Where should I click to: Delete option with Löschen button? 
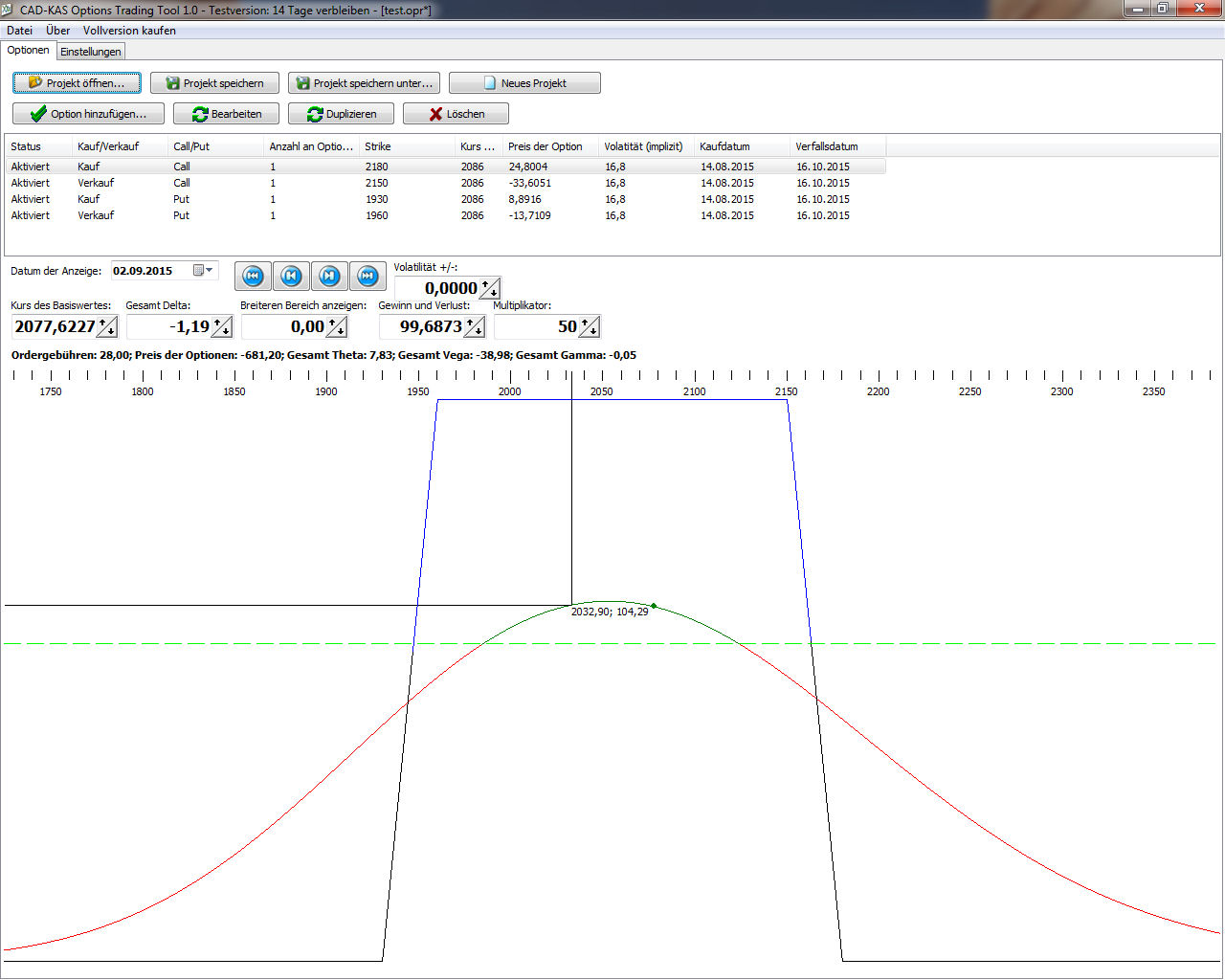456,114
